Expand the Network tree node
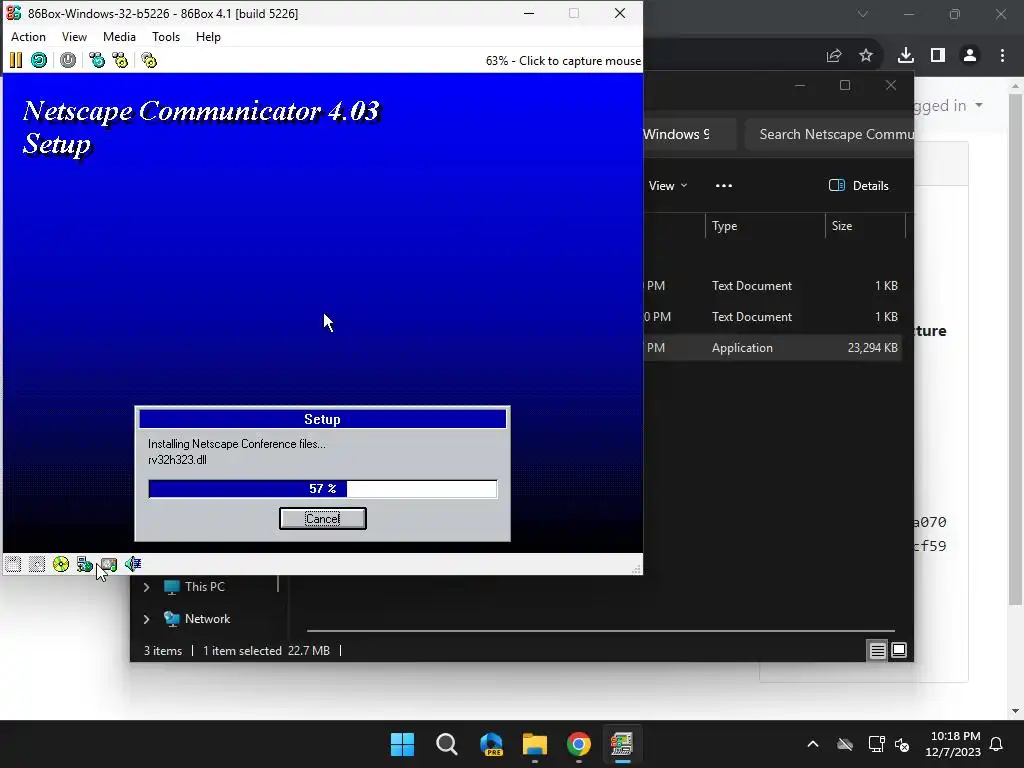The image size is (1024, 768). coord(146,619)
